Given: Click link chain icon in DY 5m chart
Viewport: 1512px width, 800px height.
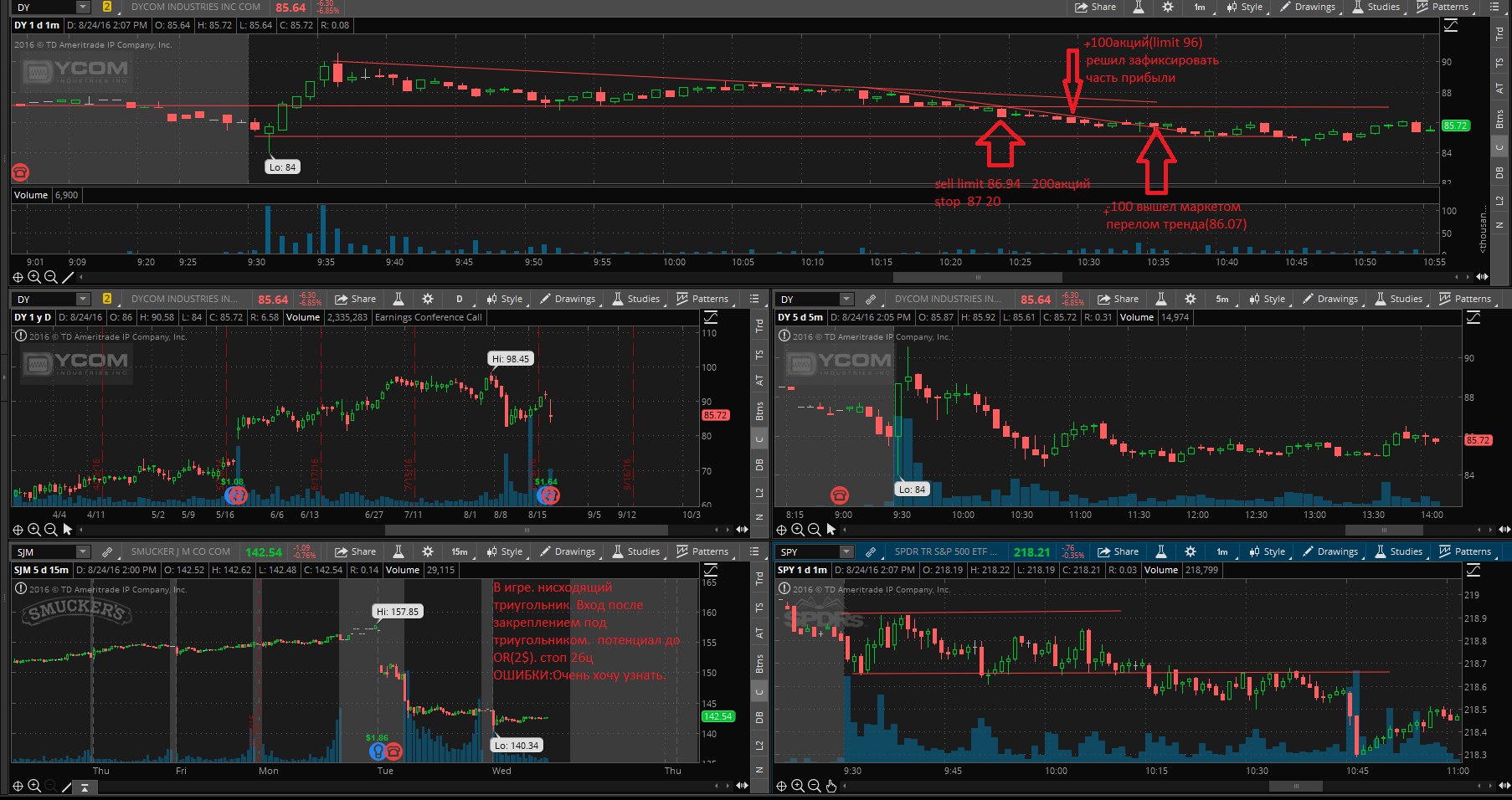Looking at the screenshot, I should (x=871, y=299).
